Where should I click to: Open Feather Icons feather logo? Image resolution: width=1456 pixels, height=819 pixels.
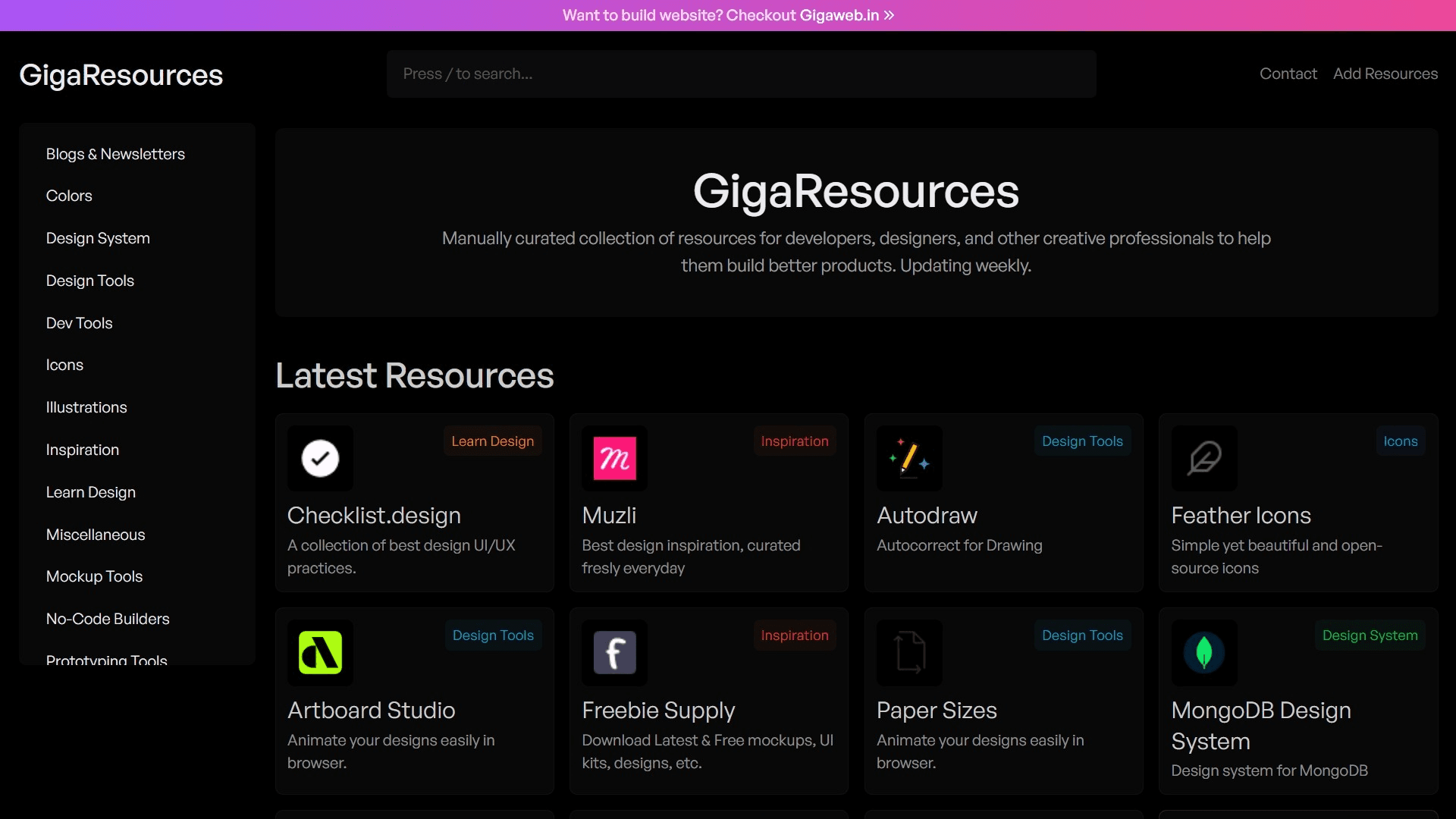(1203, 458)
